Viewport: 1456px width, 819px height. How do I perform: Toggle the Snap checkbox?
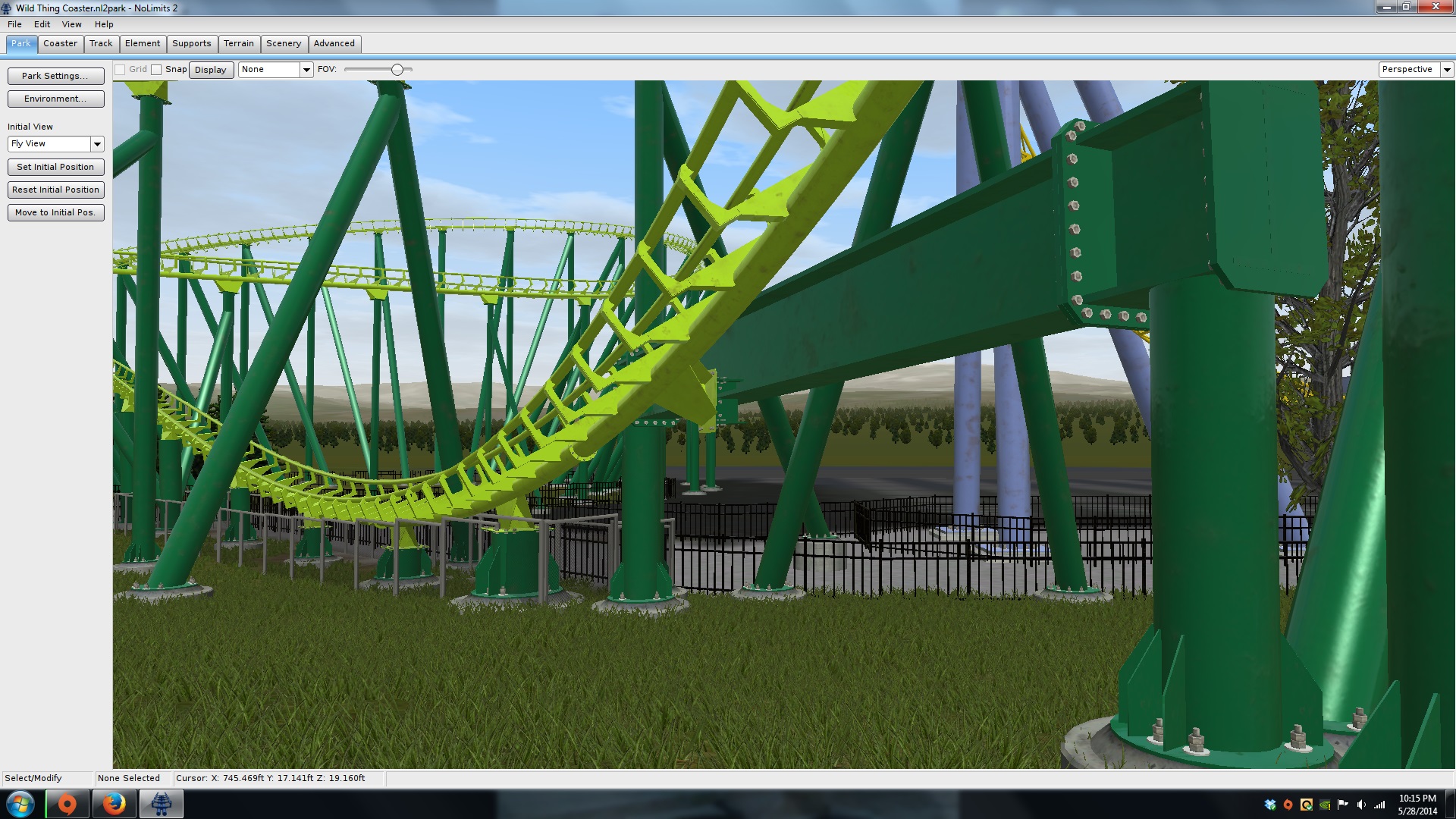pos(156,70)
